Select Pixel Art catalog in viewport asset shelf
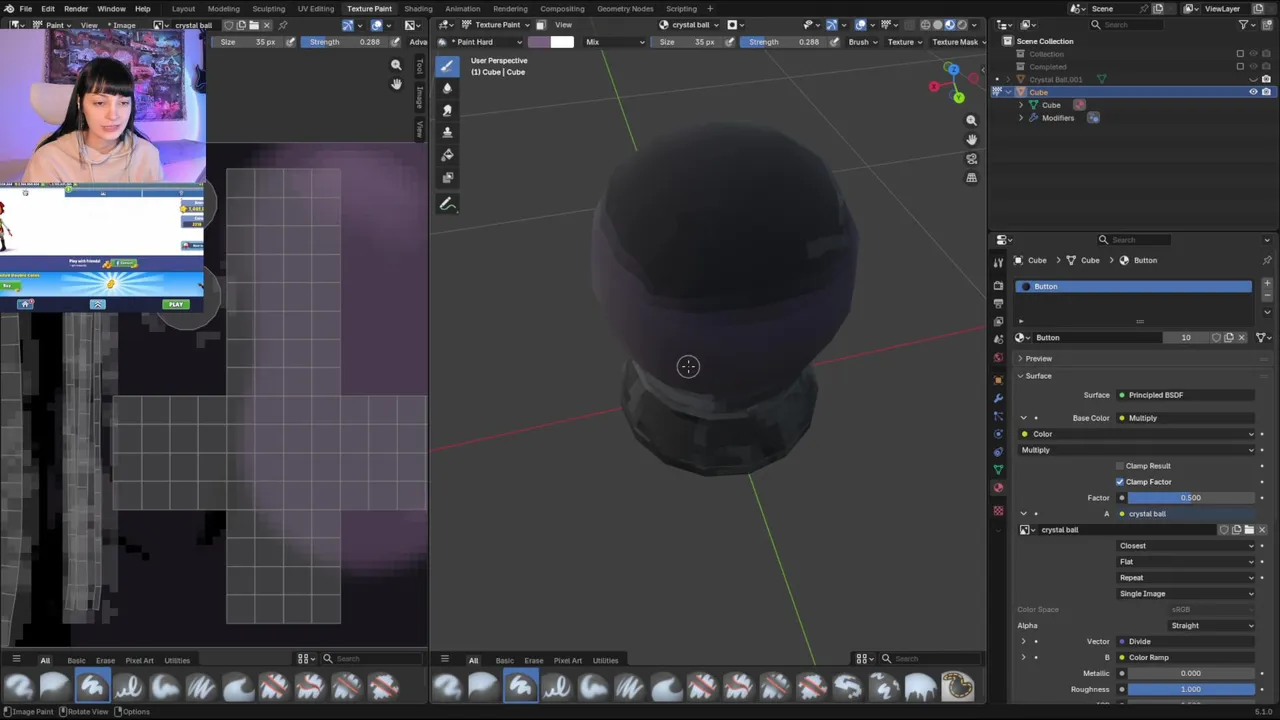 tap(568, 660)
